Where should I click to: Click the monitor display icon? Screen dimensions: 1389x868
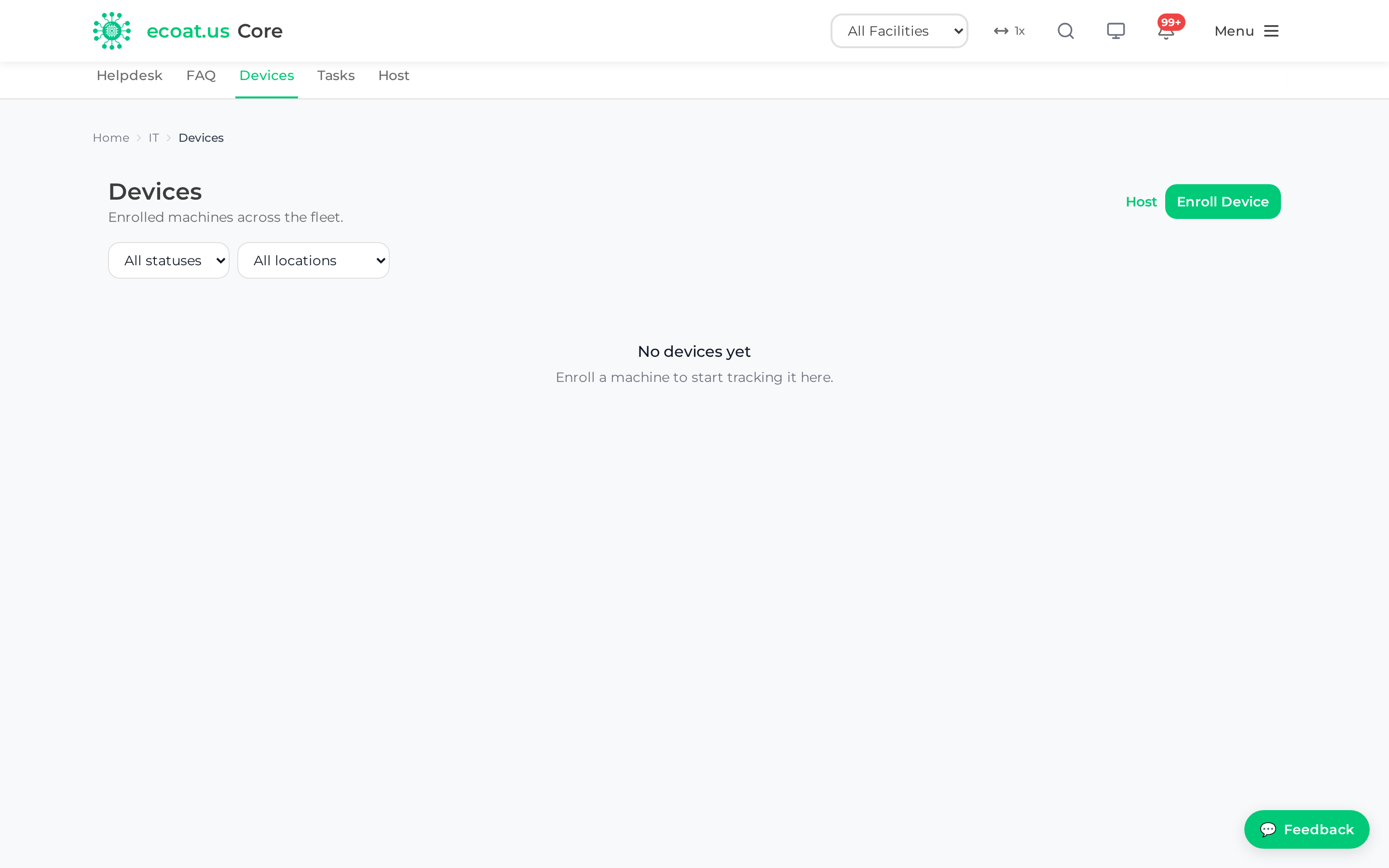pyautogui.click(x=1116, y=31)
